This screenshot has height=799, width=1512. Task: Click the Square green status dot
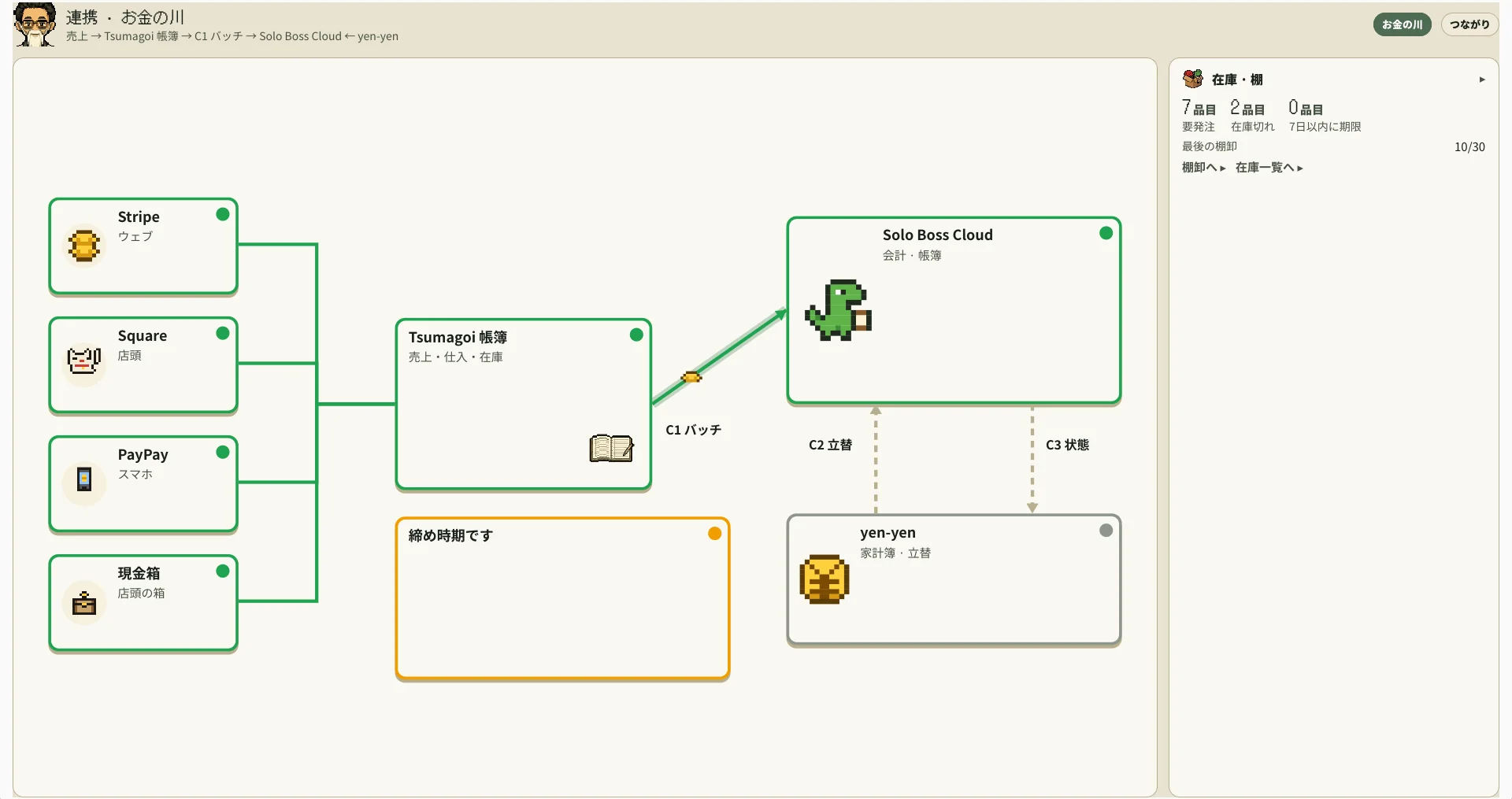(223, 333)
